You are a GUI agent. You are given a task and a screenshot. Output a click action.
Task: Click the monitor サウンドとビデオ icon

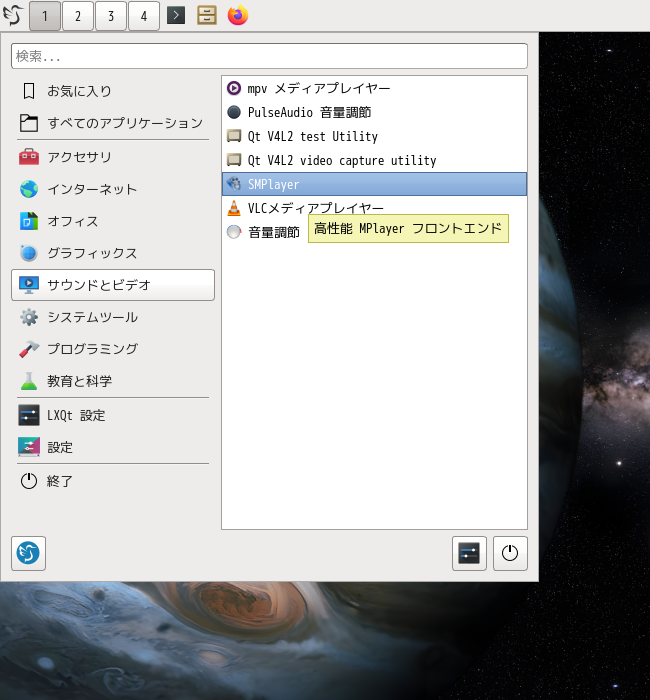tap(29, 285)
